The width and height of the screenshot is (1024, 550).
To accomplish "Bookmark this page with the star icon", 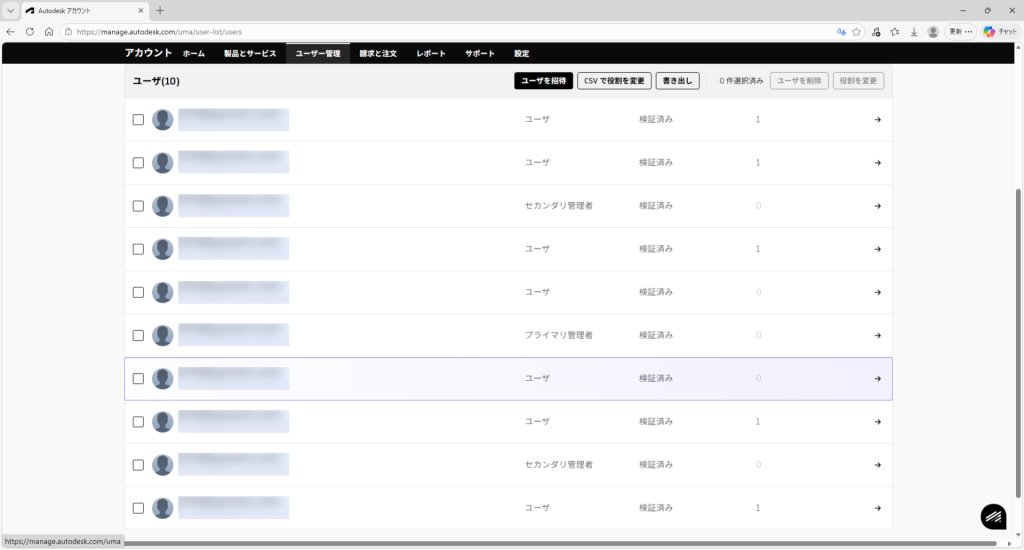I will pyautogui.click(x=857, y=31).
